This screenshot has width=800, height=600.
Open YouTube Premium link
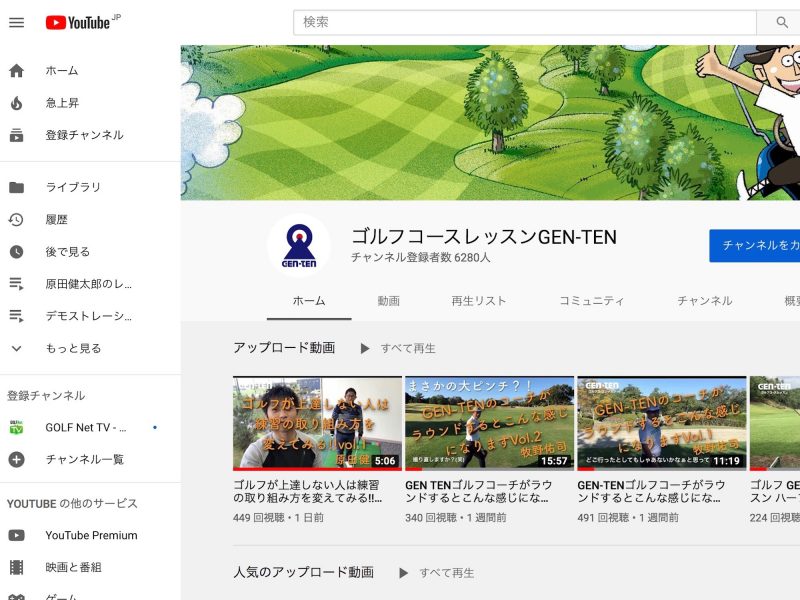[91, 535]
